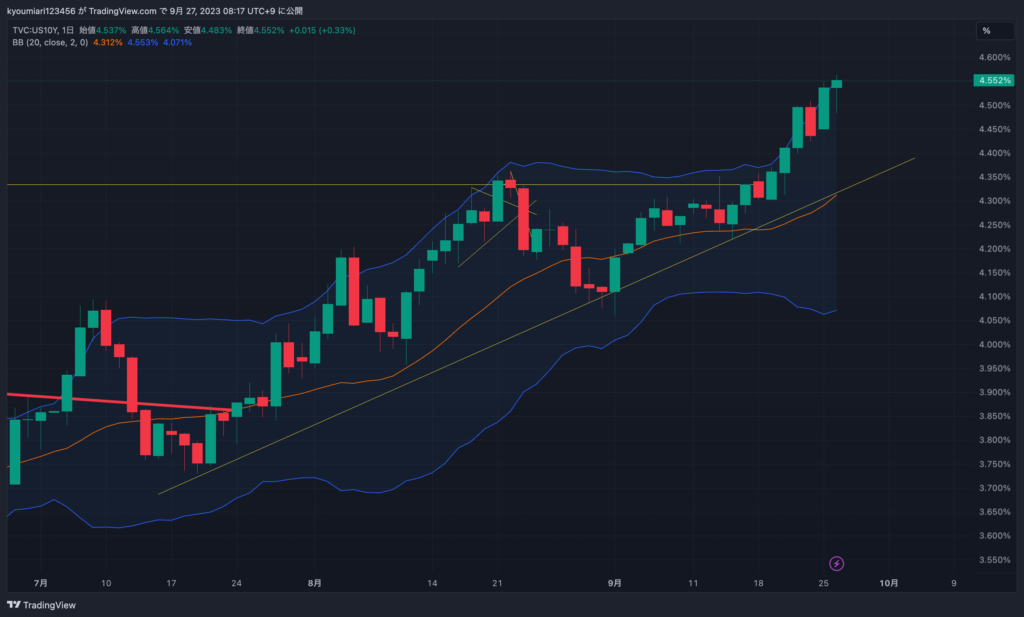
Task: Click the header text with TradingView.com publication info
Action: pos(154,11)
